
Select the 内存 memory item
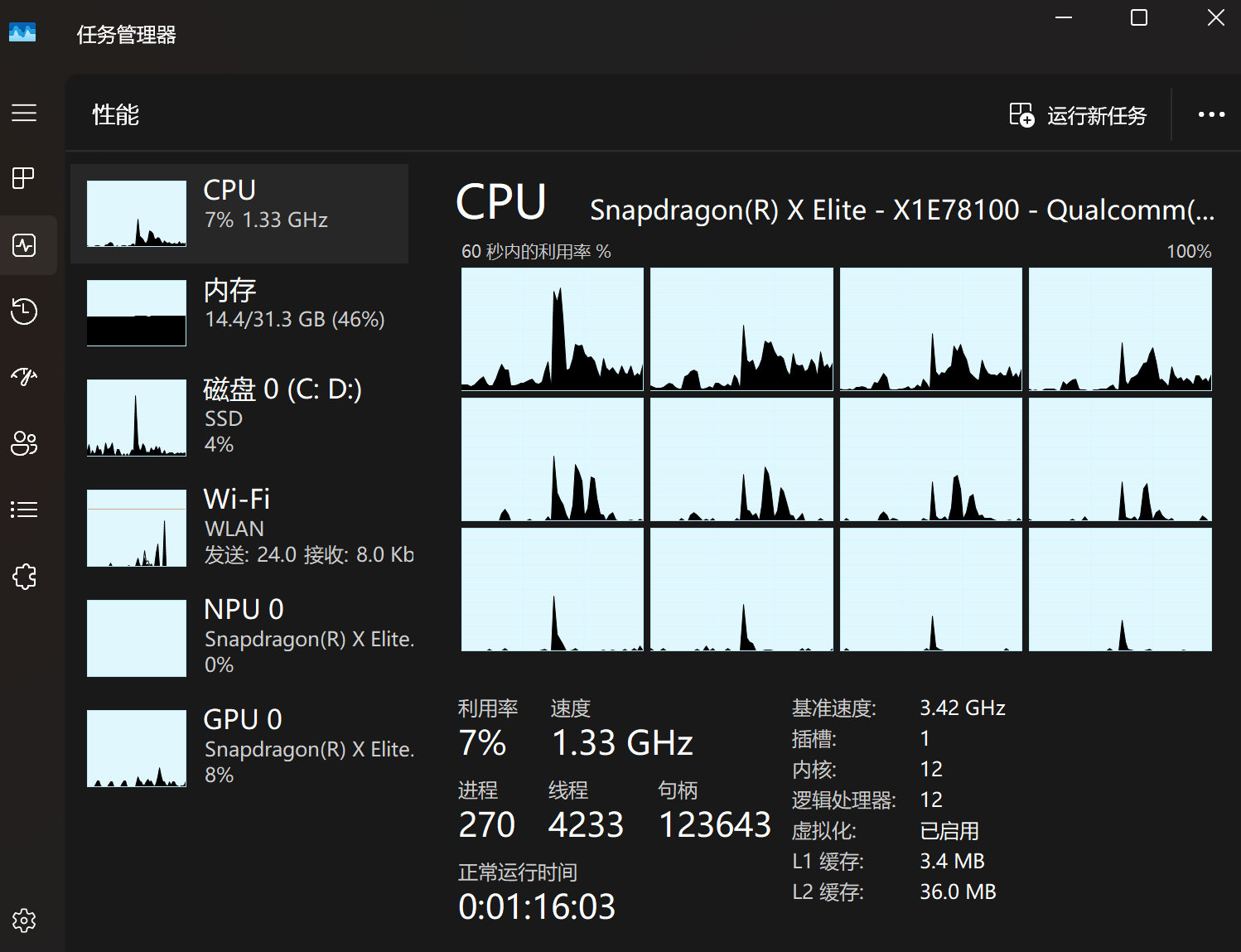click(x=239, y=313)
